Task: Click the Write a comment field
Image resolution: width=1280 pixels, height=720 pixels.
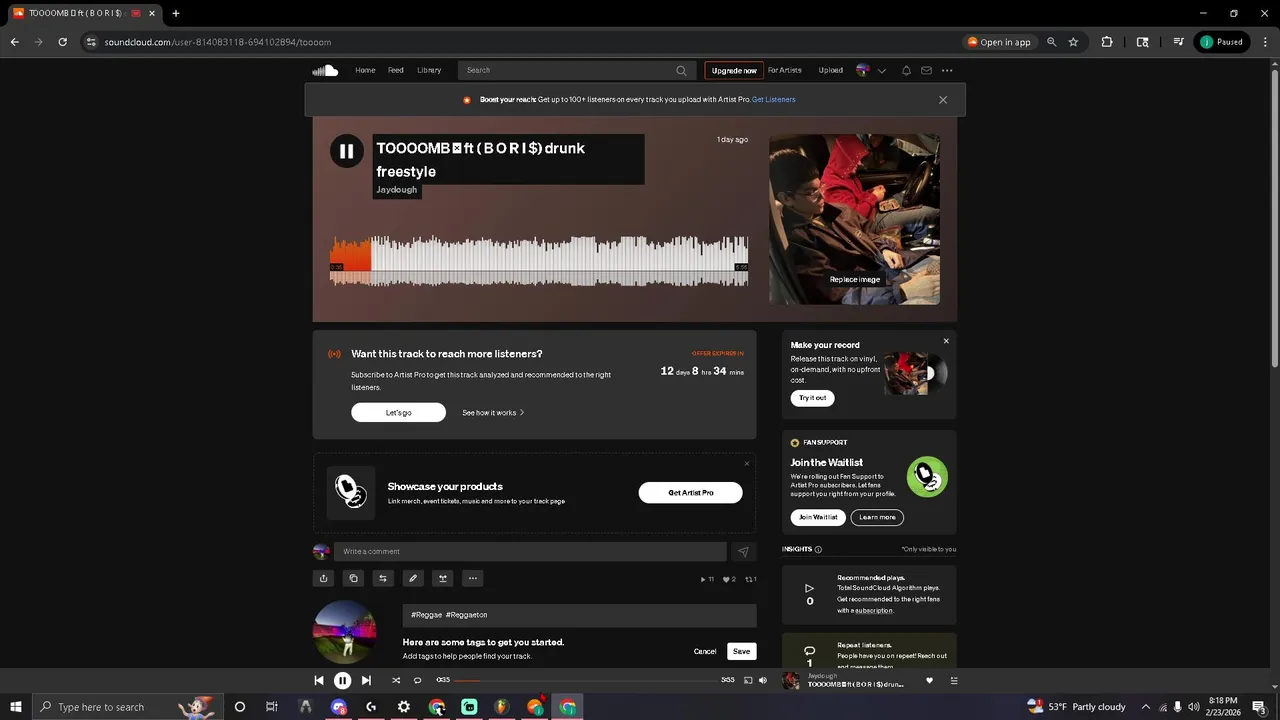Action: pyautogui.click(x=530, y=551)
